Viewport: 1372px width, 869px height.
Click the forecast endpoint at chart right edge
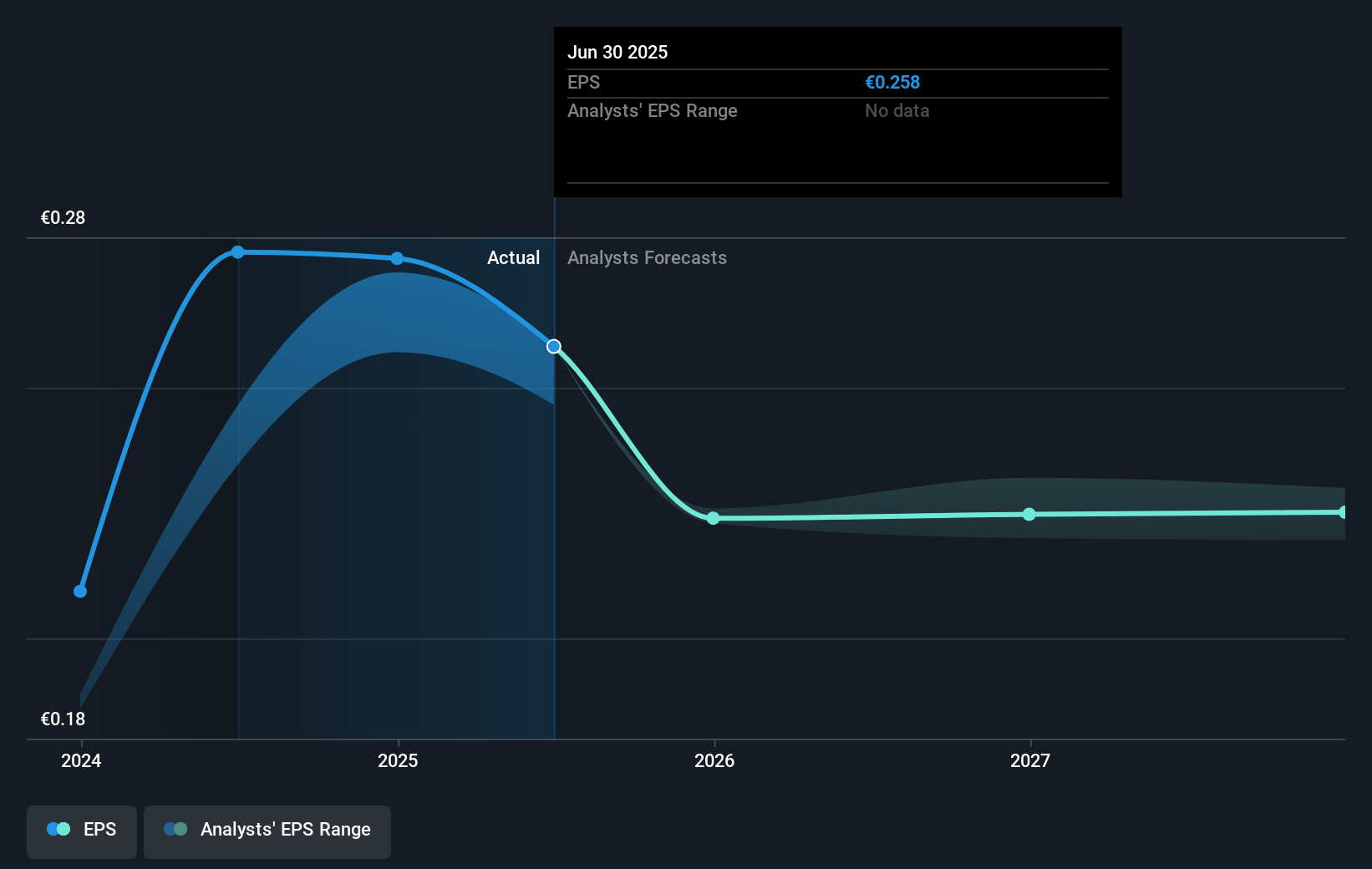tap(1344, 511)
